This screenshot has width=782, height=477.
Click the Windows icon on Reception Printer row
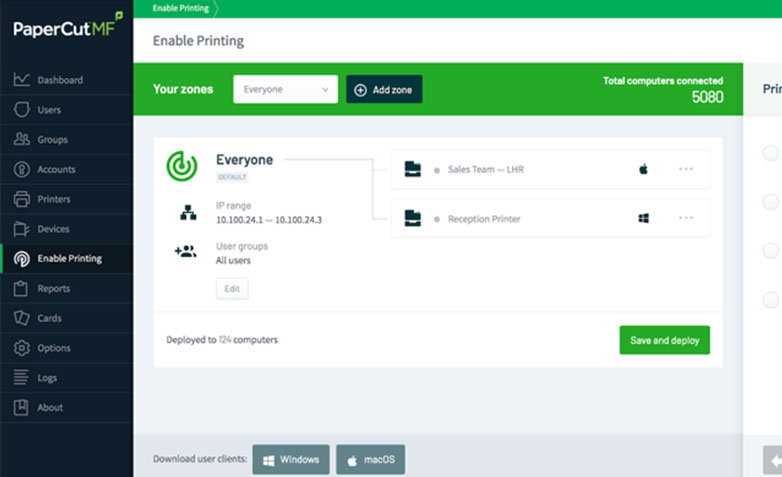(643, 218)
